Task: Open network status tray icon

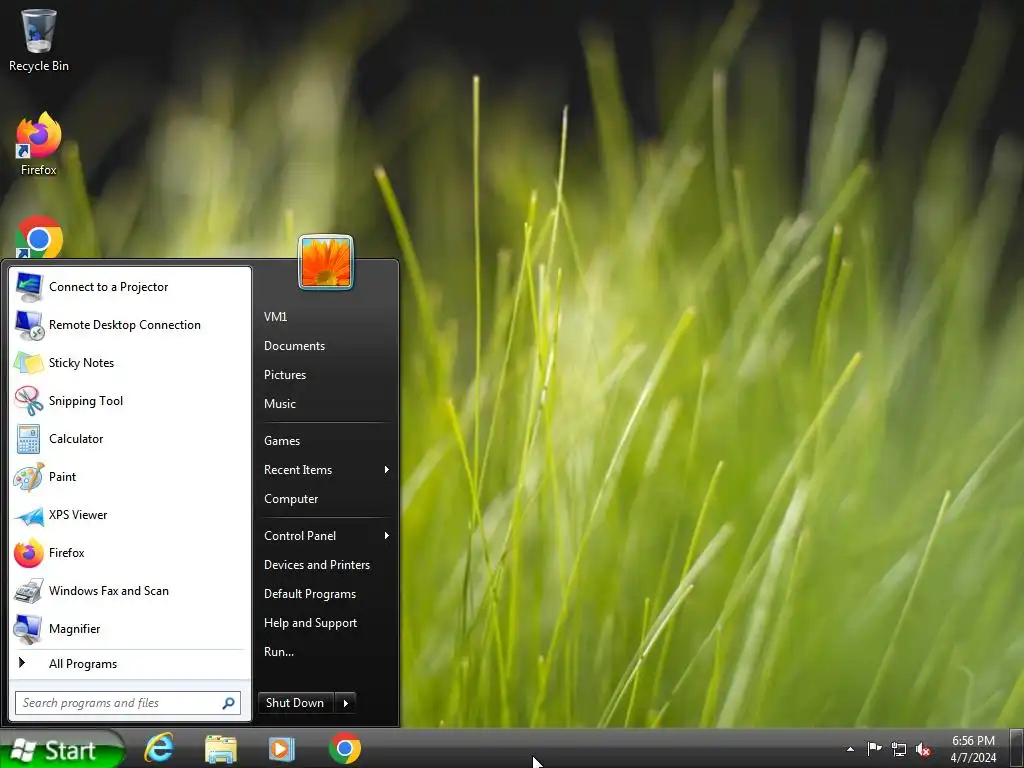Action: tap(899, 749)
